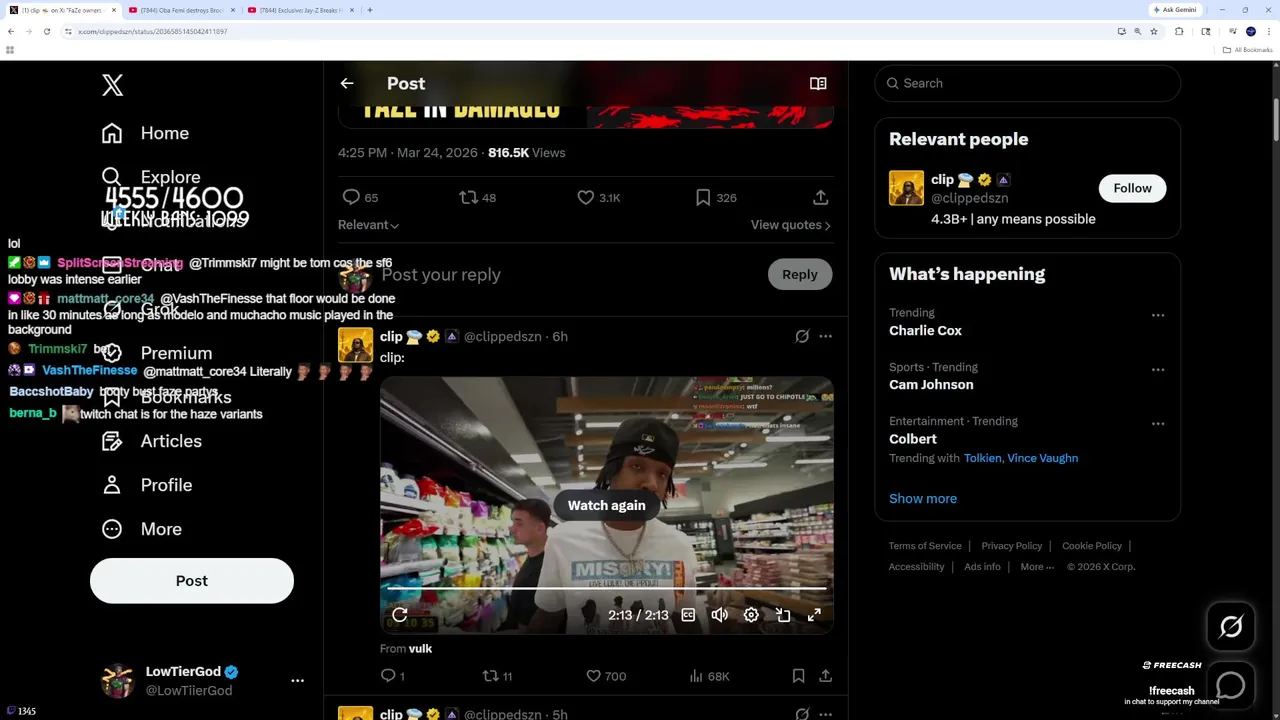Open a new browser tab

point(370,10)
